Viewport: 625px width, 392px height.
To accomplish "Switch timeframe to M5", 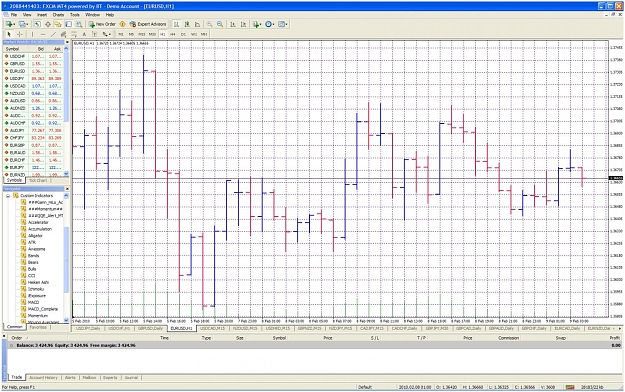I will tap(131, 34).
